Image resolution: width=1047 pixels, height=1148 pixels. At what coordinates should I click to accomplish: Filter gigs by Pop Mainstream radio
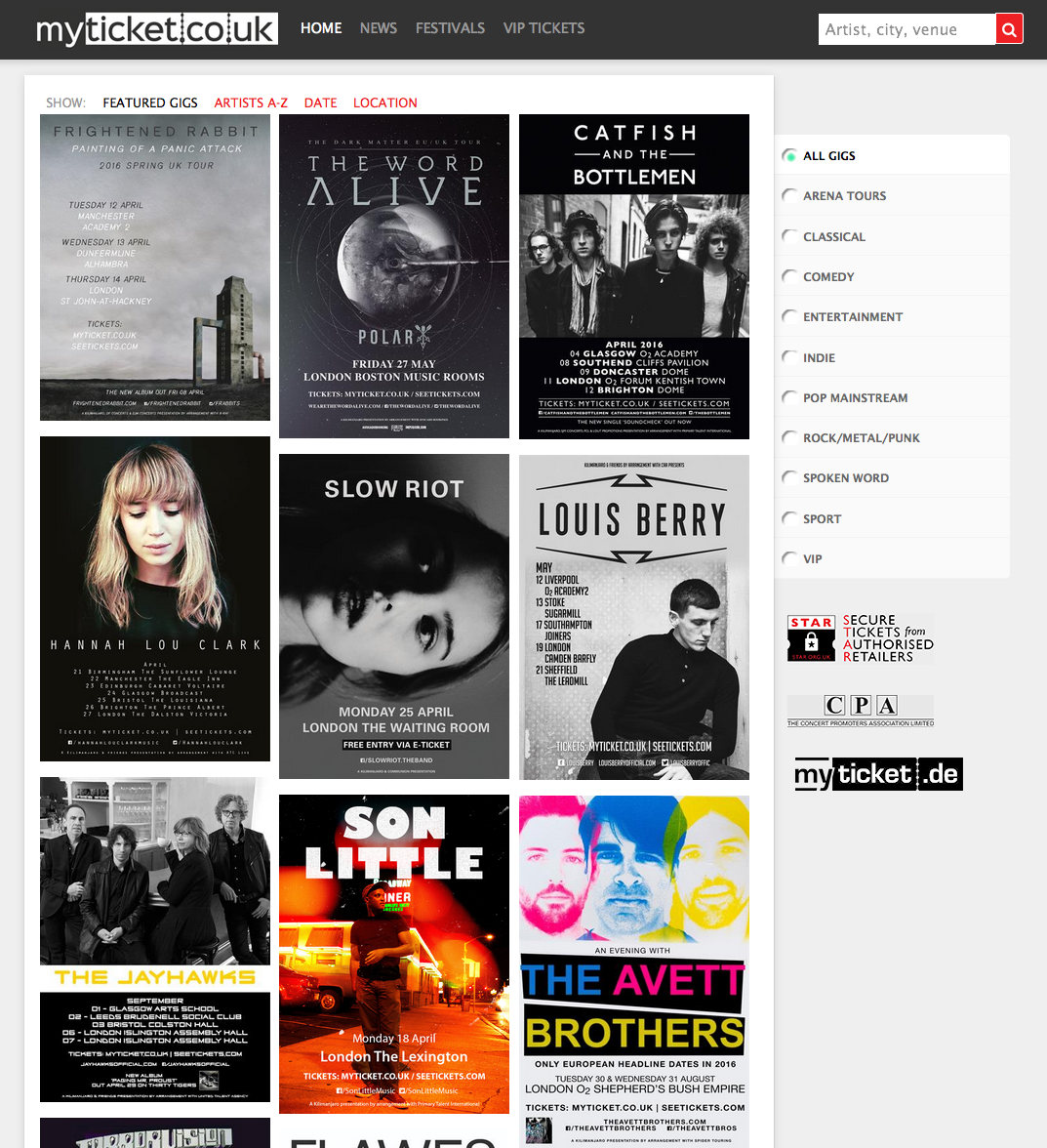[789, 397]
